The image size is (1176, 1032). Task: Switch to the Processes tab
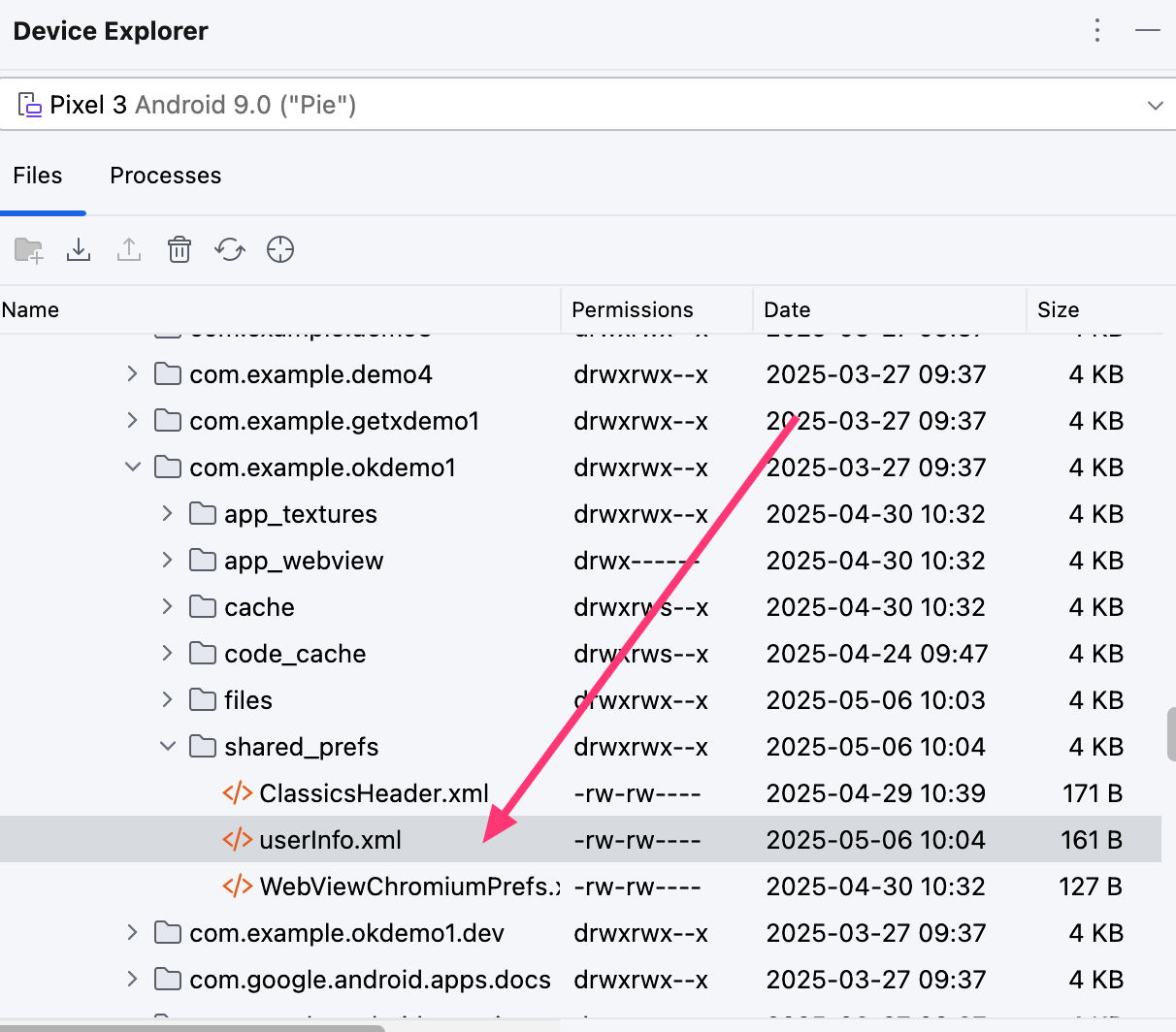pos(165,176)
